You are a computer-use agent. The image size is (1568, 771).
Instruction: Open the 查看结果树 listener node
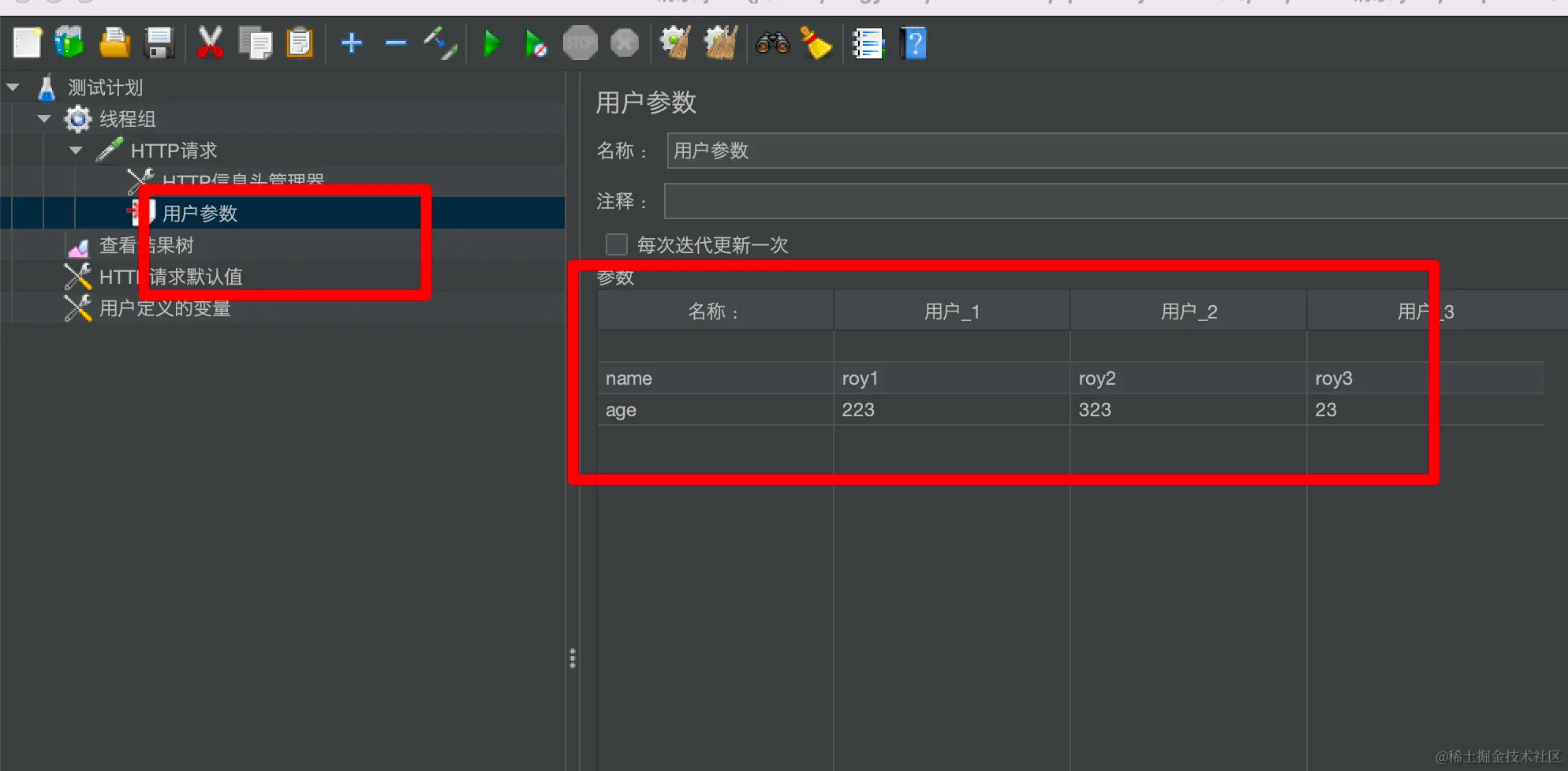point(147,245)
